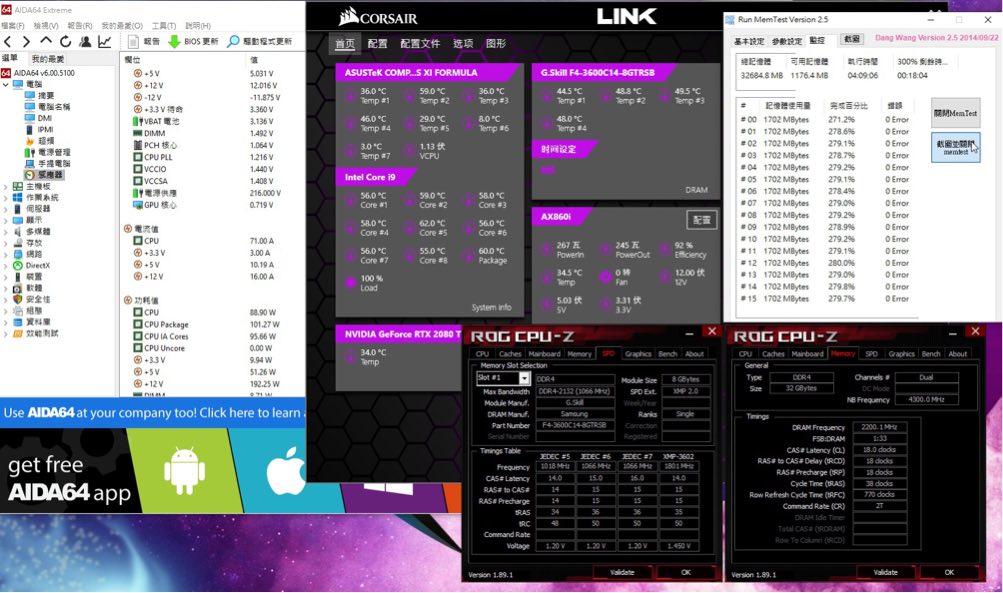The width and height of the screenshot is (1003, 593).
Task: Open the AIDA64 line-graph toolbar icon
Action: pos(104,42)
